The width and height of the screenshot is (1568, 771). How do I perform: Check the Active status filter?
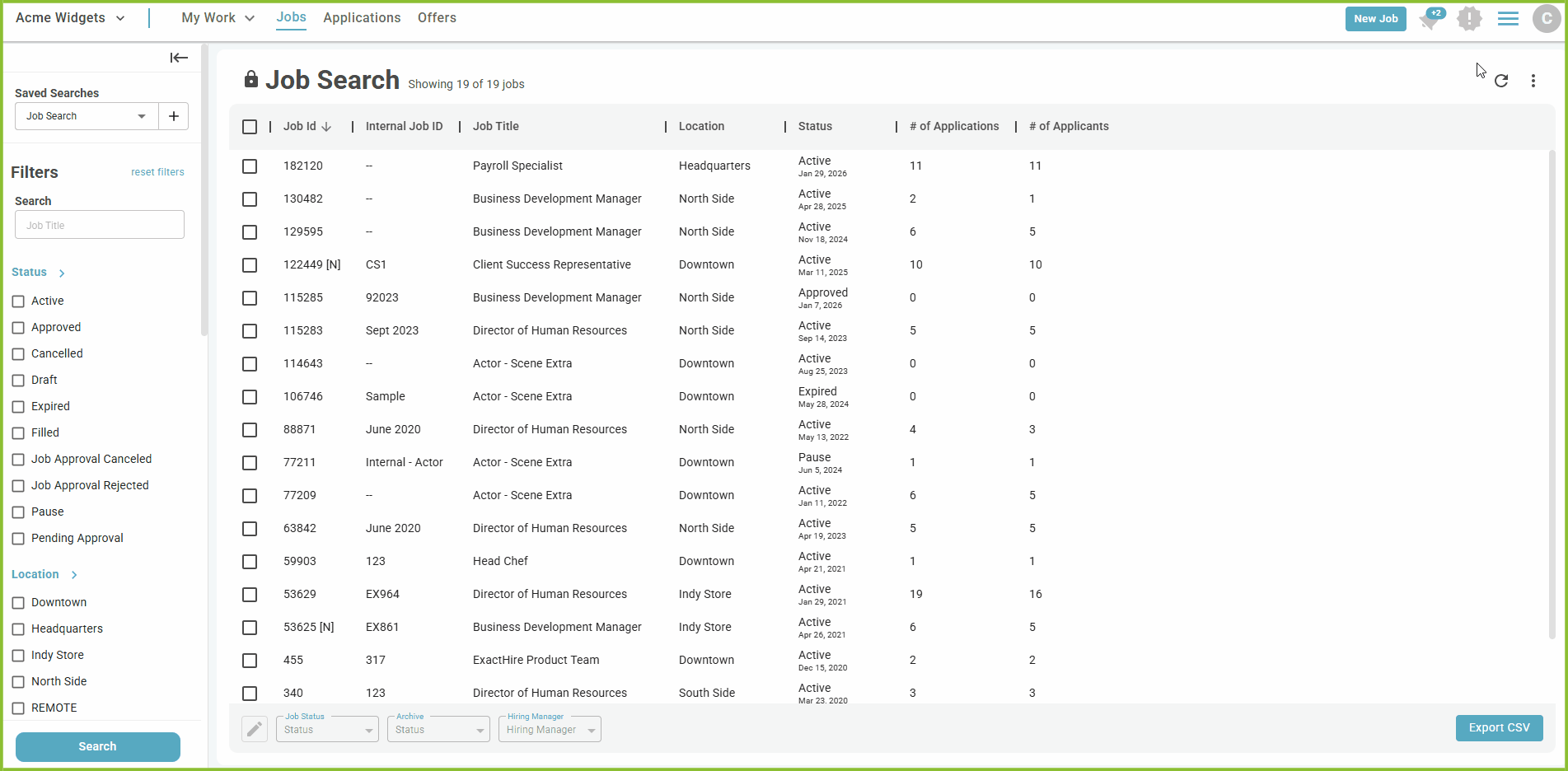tap(18, 301)
